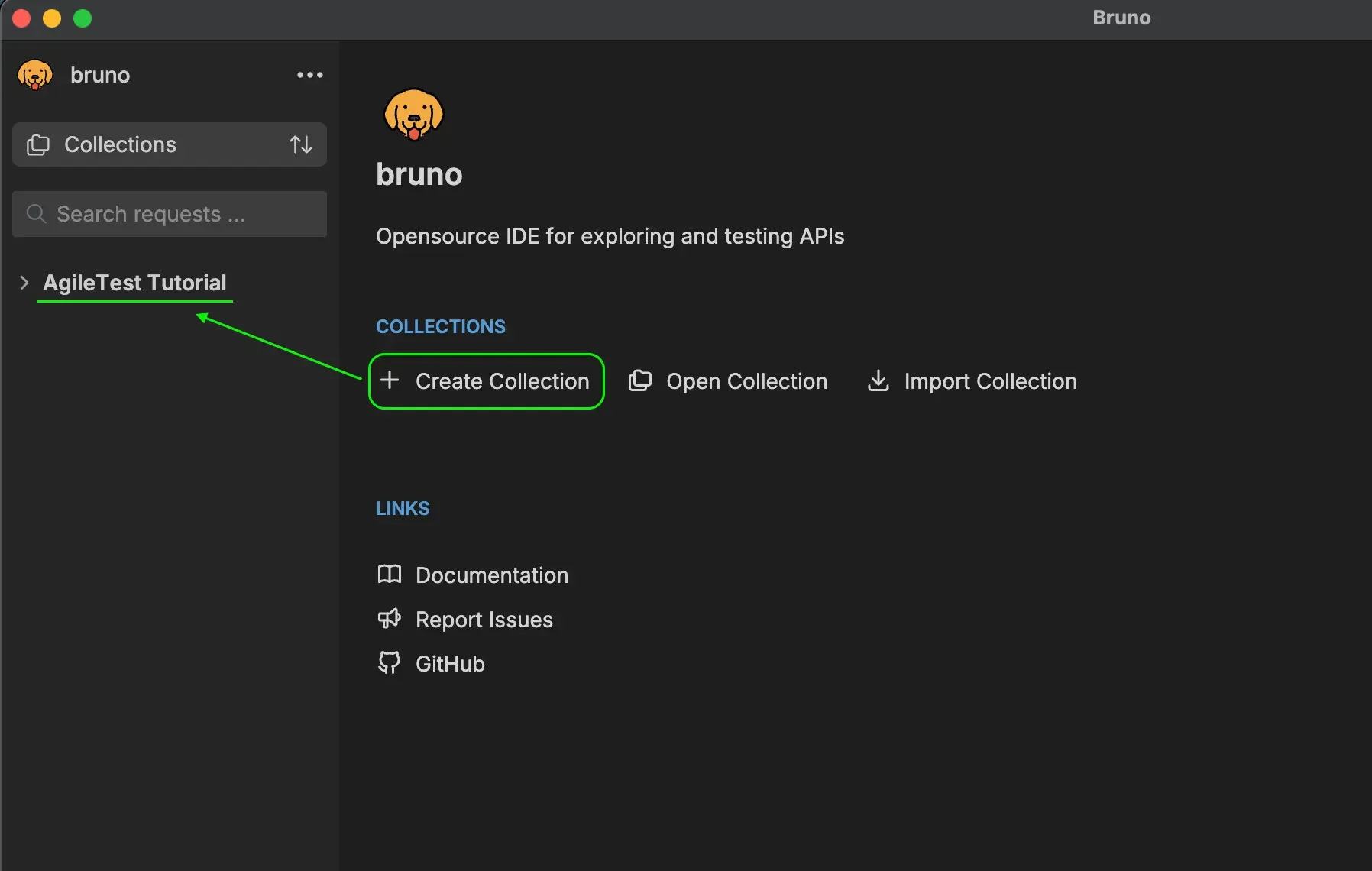
Task: Click the Collections header folder icon
Action: (37, 144)
